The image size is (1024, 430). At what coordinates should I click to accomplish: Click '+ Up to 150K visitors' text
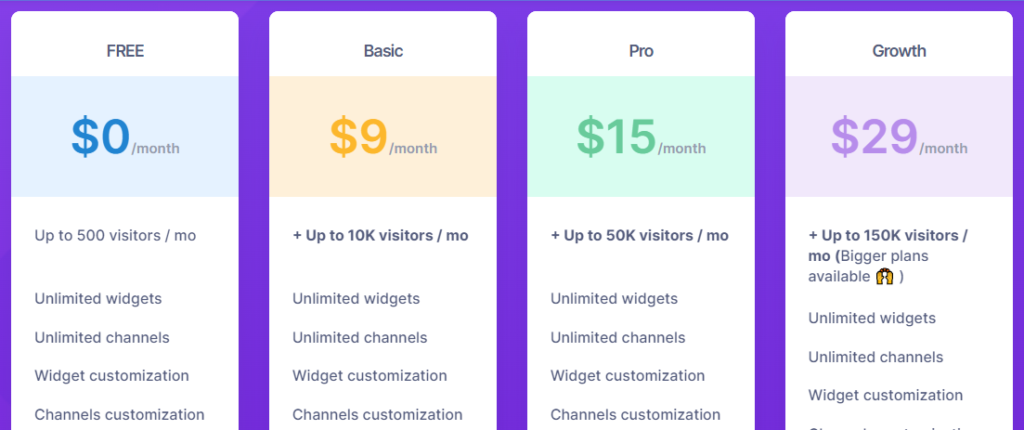[x=888, y=235]
